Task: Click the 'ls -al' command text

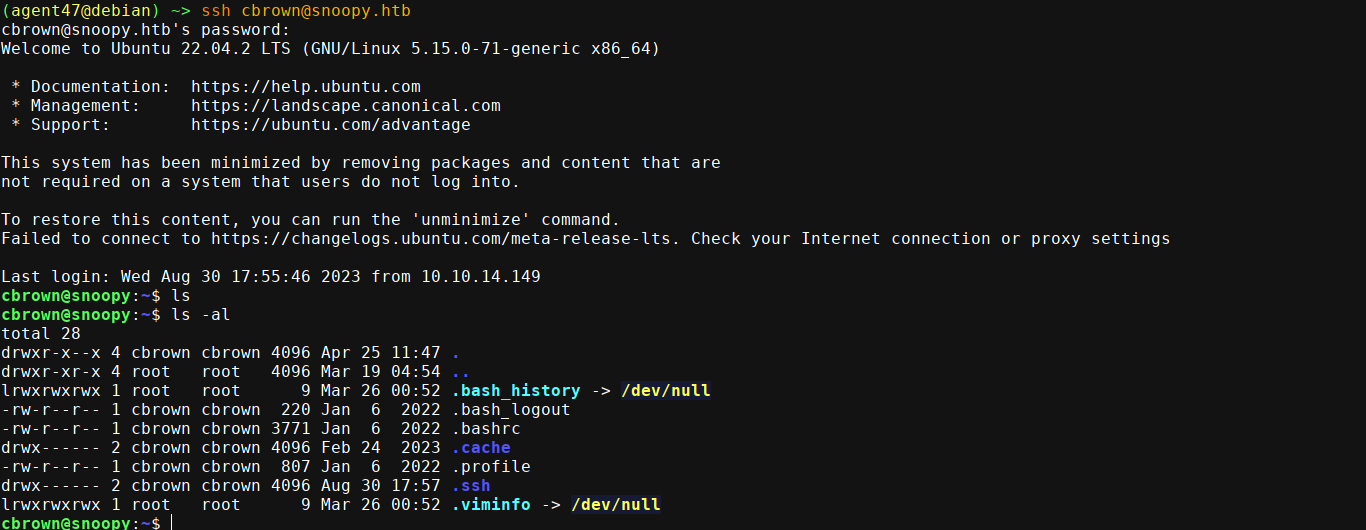Action: point(200,315)
